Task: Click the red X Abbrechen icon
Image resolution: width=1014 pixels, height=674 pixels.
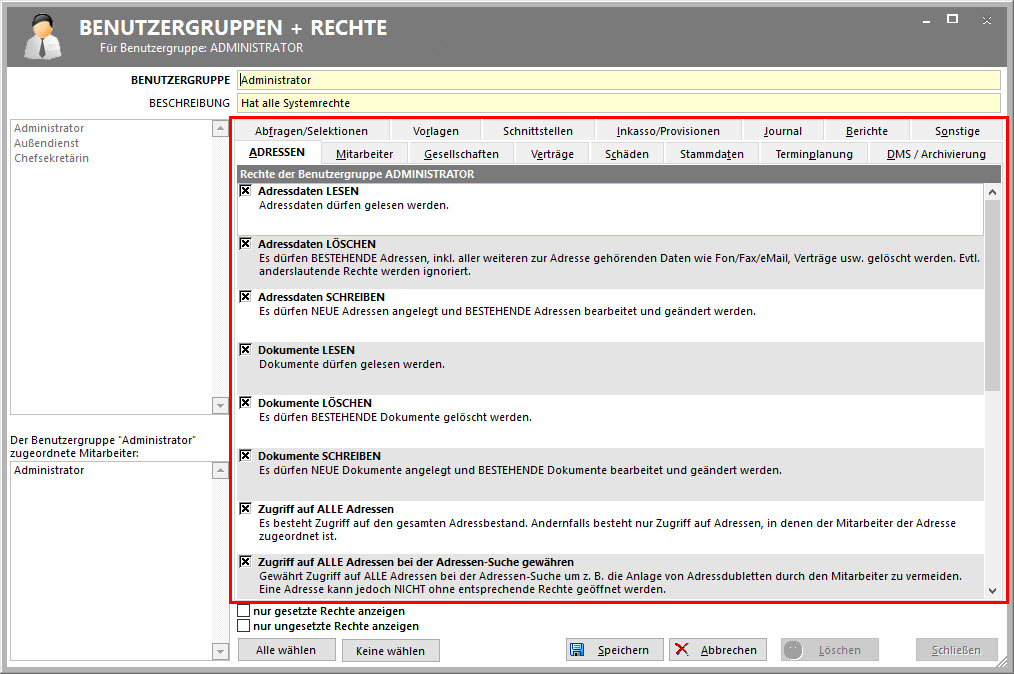Action: (x=682, y=650)
